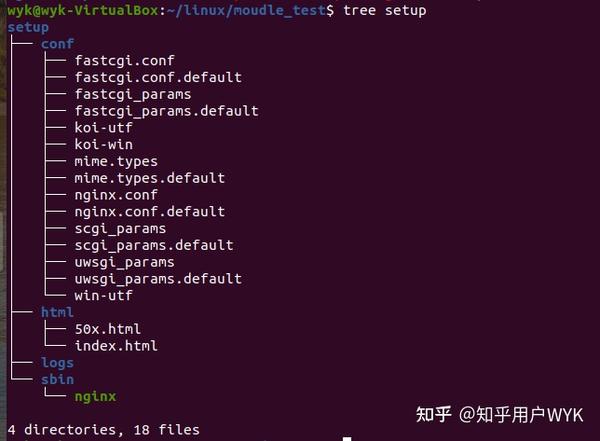600x441 pixels.
Task: Click the 50x.html file
Action: click(108, 329)
